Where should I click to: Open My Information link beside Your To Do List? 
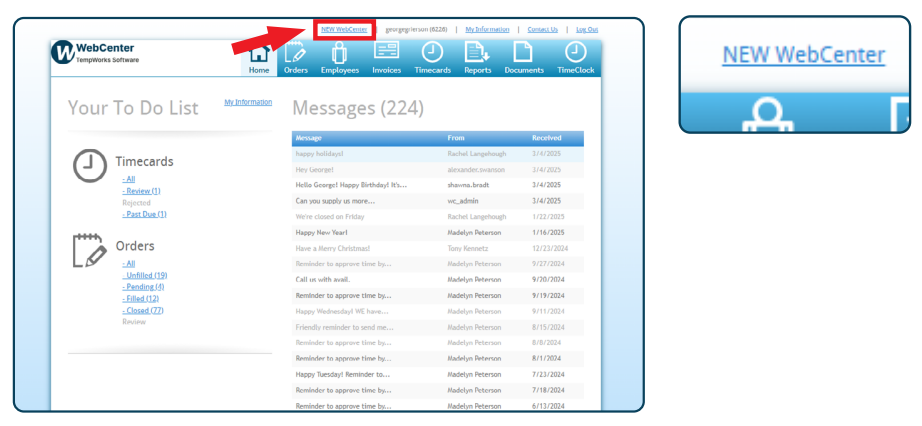(248, 102)
